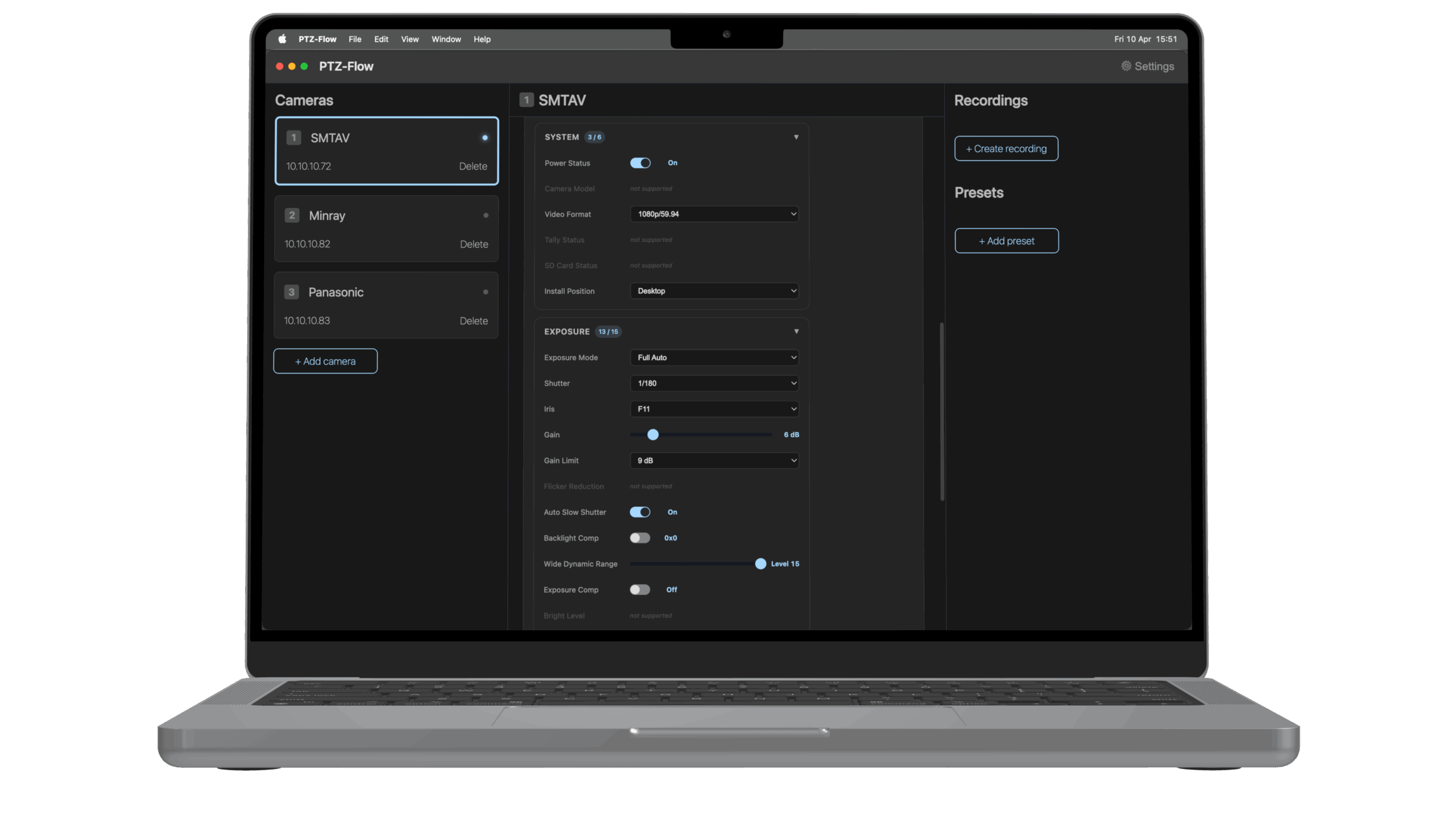1456x819 pixels.
Task: Turn off the Power Status toggle
Action: 640,163
